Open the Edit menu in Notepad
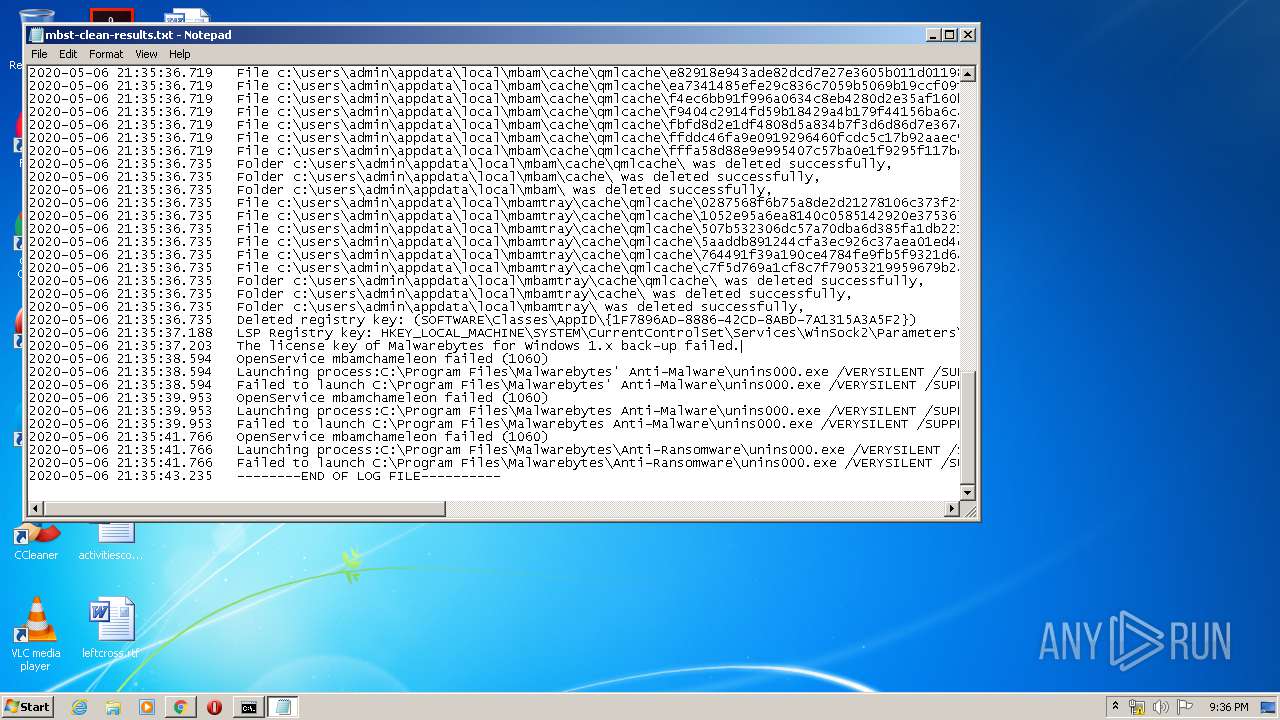Screen dimensions: 1280x720 [68, 54]
